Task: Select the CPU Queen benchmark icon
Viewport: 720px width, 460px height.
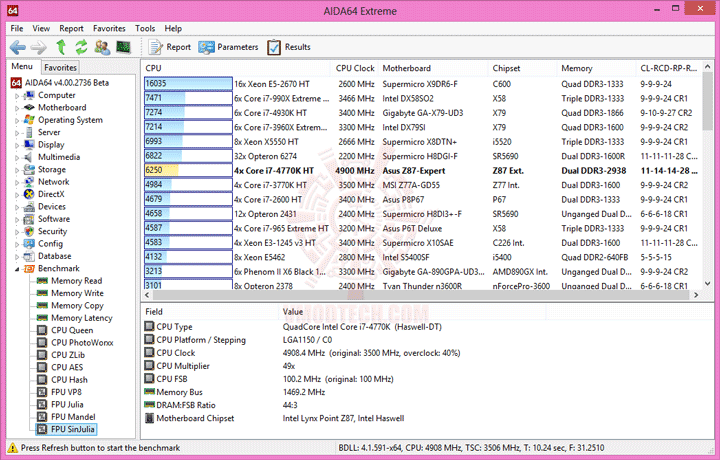Action: point(42,330)
